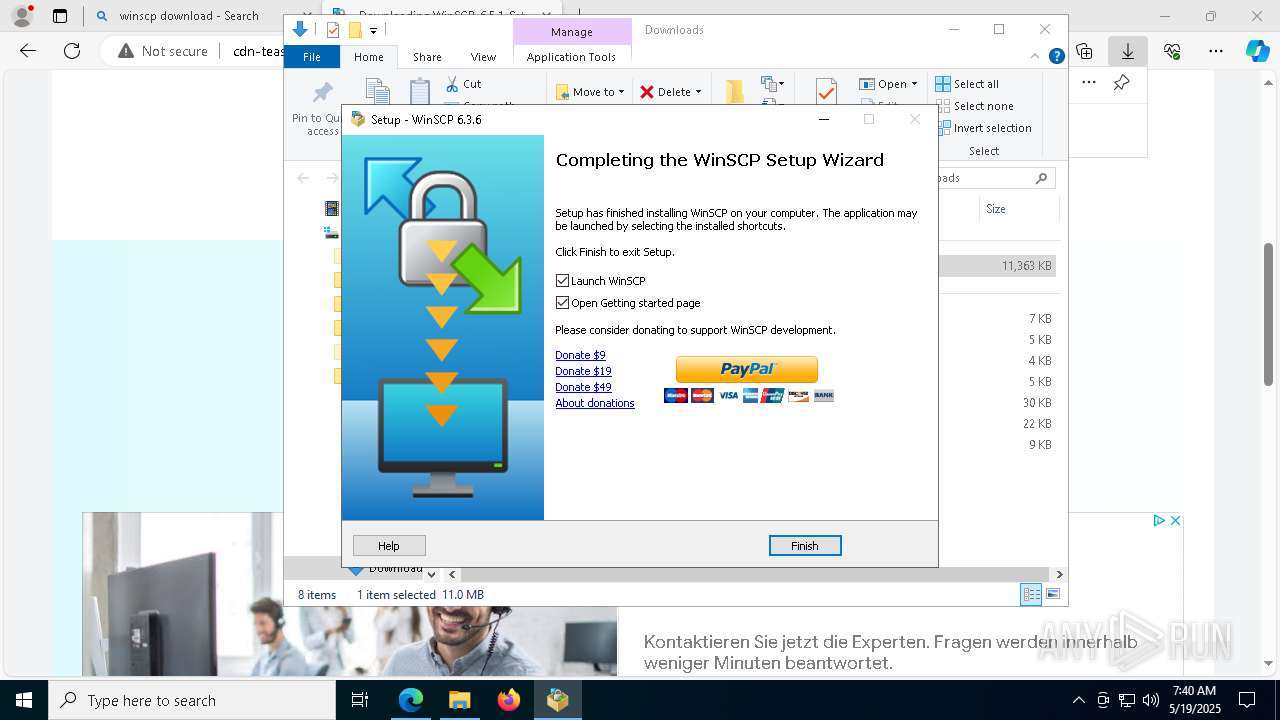
Task: Open Edge Settings and more menu
Action: coord(1216,51)
